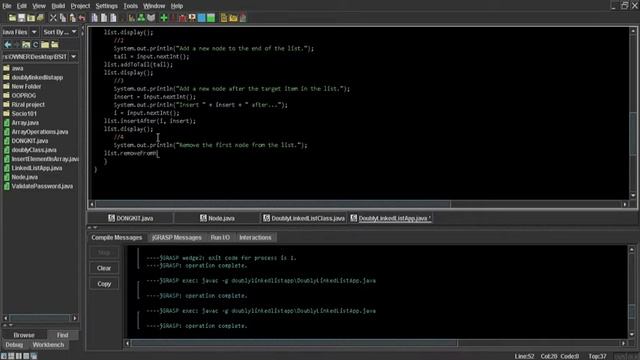
Task: Click the Paste clipboard toolbar icon
Action: click(73, 18)
